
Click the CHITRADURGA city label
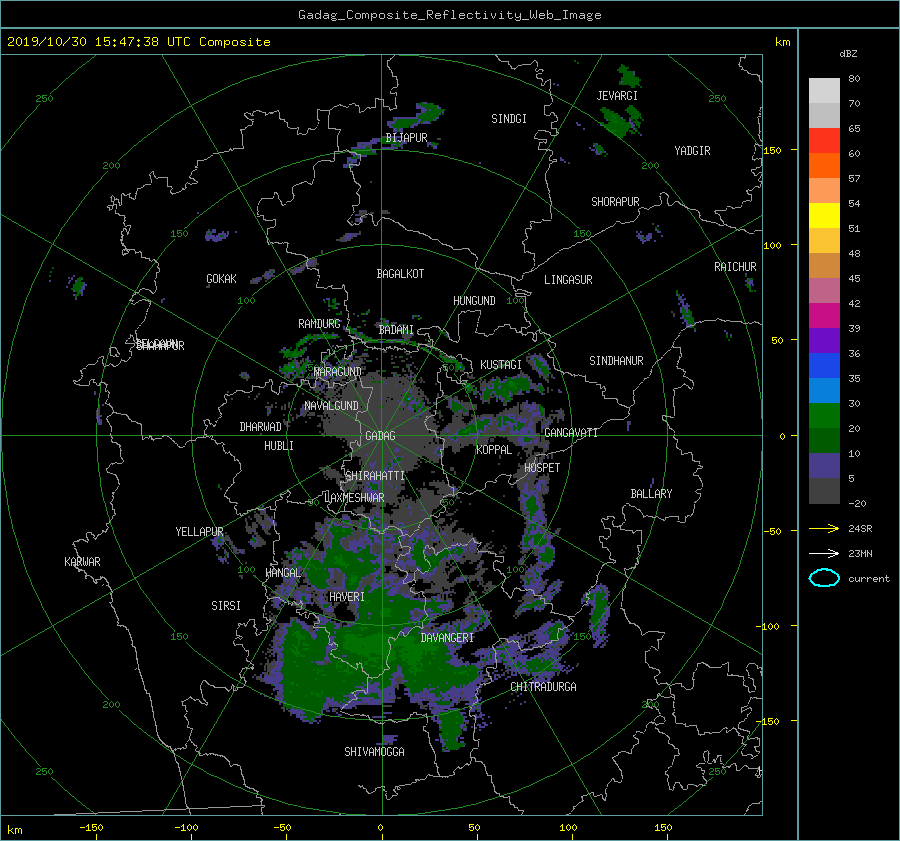543,687
